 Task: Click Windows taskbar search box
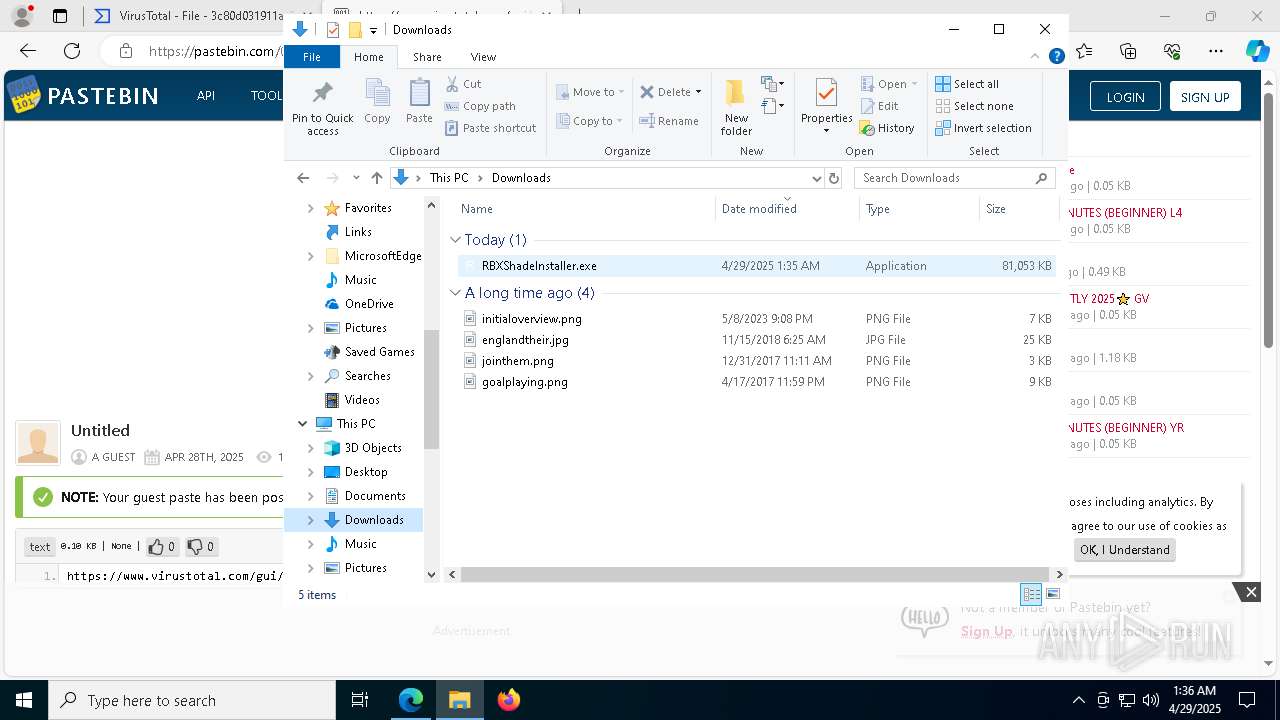[x=192, y=700]
